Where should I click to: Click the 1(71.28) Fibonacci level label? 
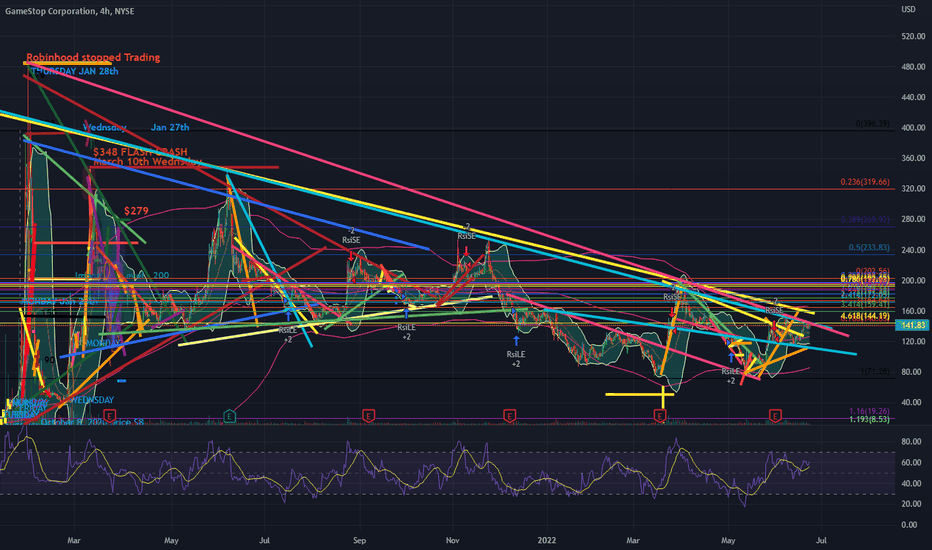click(x=875, y=371)
